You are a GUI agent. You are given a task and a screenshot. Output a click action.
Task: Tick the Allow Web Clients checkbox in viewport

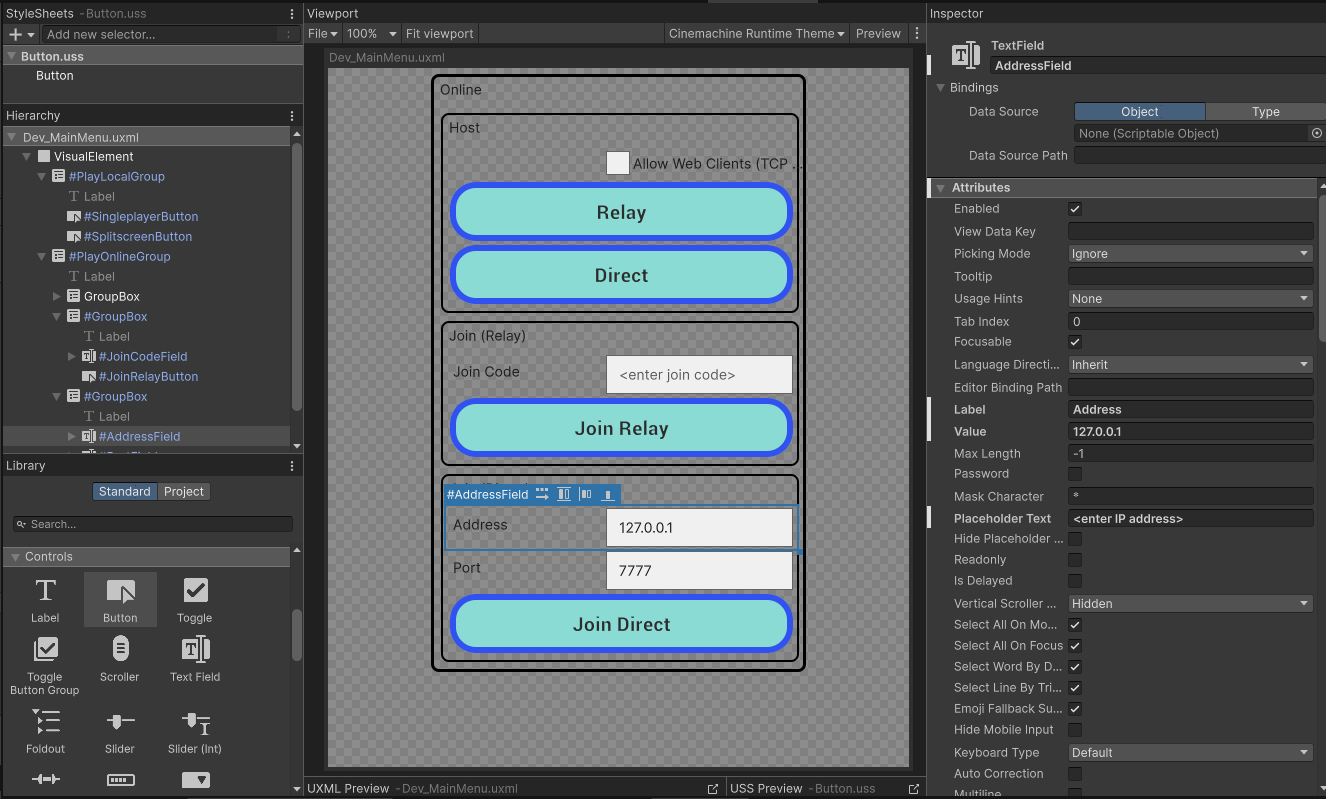pyautogui.click(x=618, y=163)
